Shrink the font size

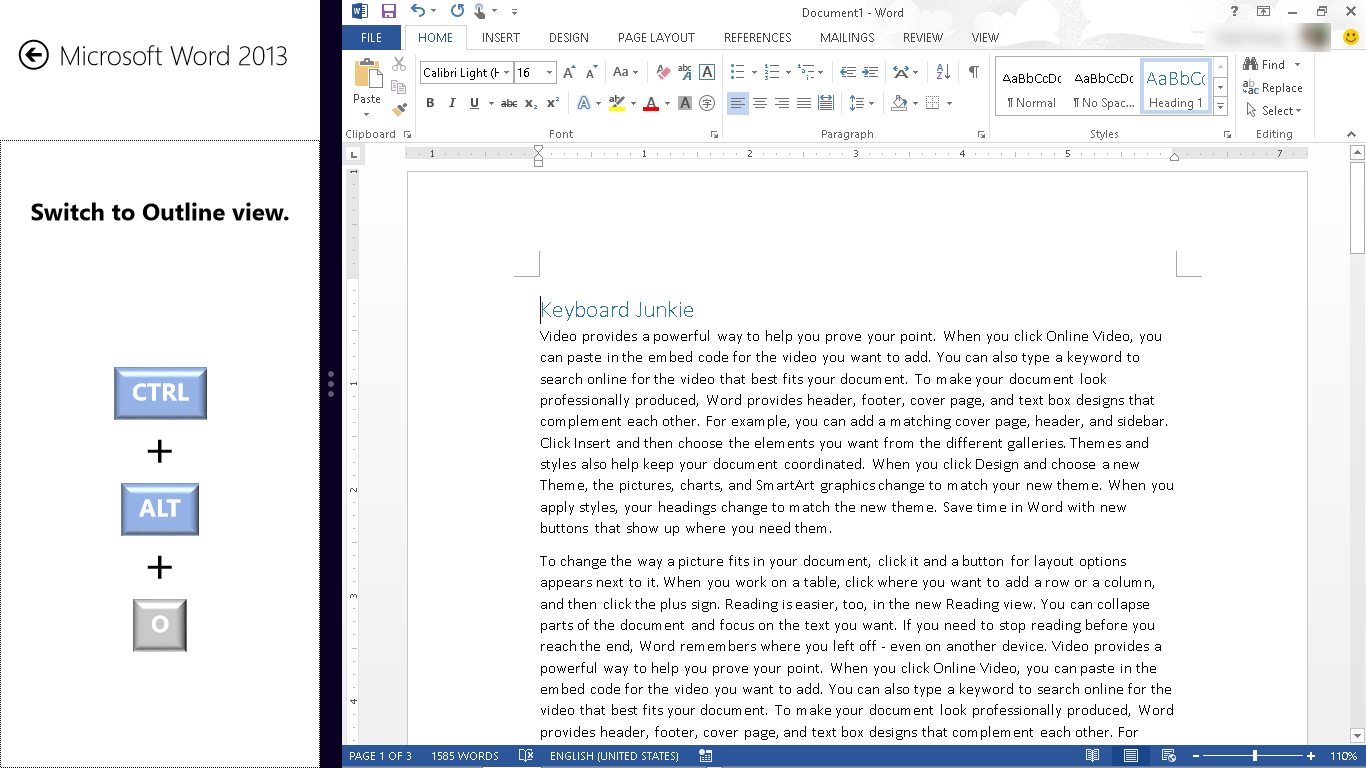coord(591,73)
